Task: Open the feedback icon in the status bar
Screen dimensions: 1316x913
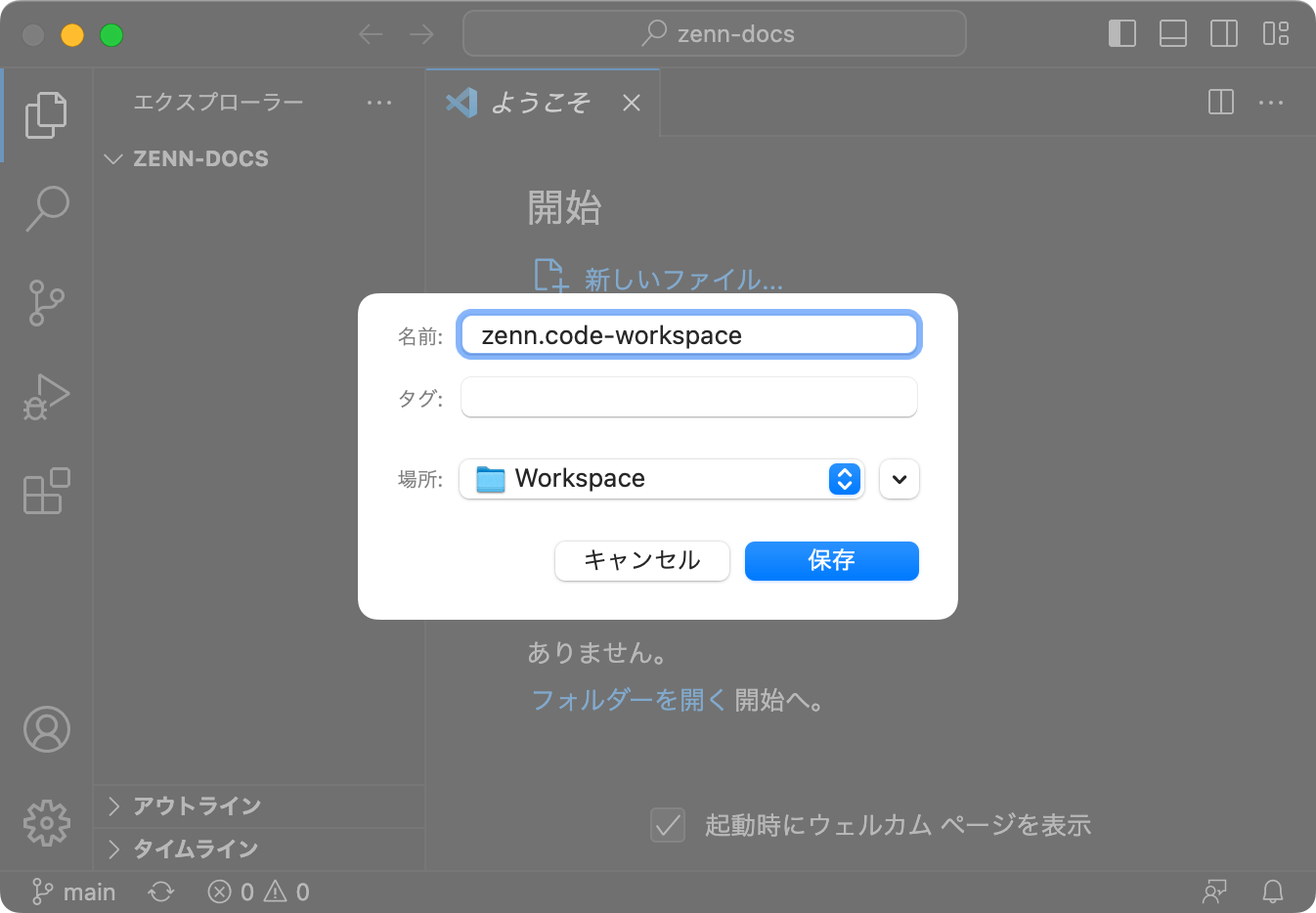Action: tap(1214, 892)
